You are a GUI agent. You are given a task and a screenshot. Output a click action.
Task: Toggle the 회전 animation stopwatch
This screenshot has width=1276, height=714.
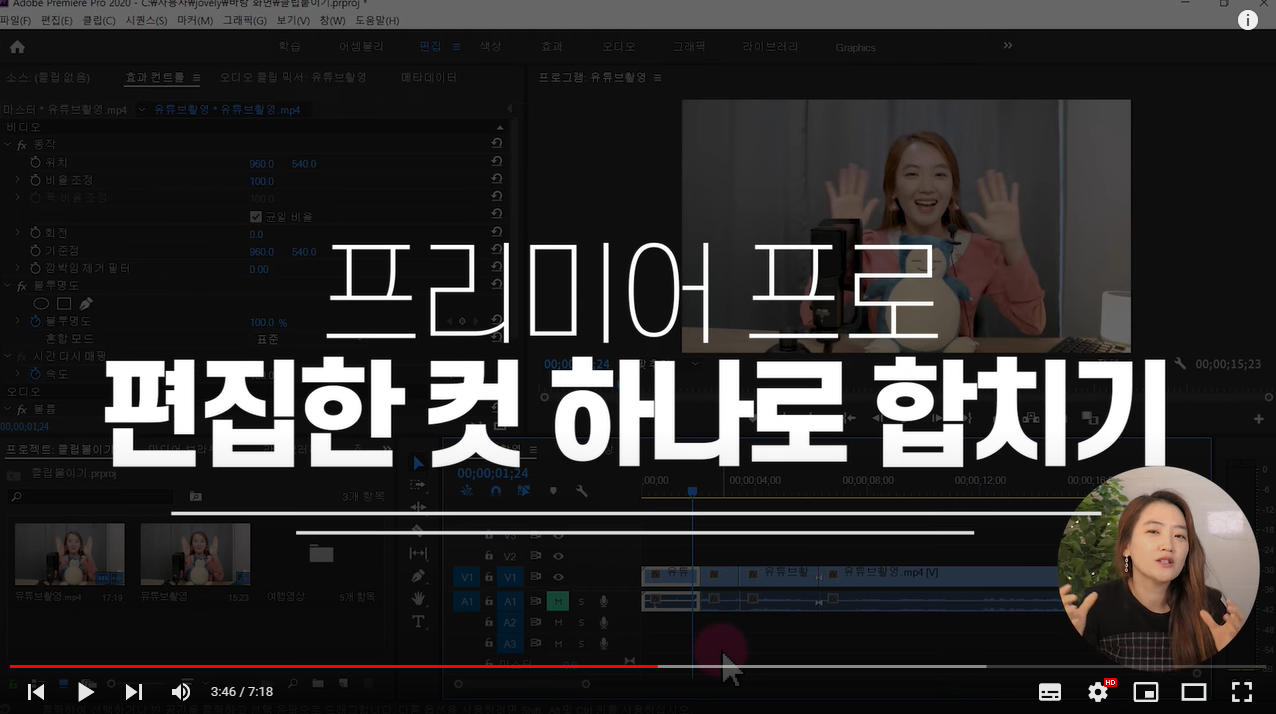(x=35, y=233)
